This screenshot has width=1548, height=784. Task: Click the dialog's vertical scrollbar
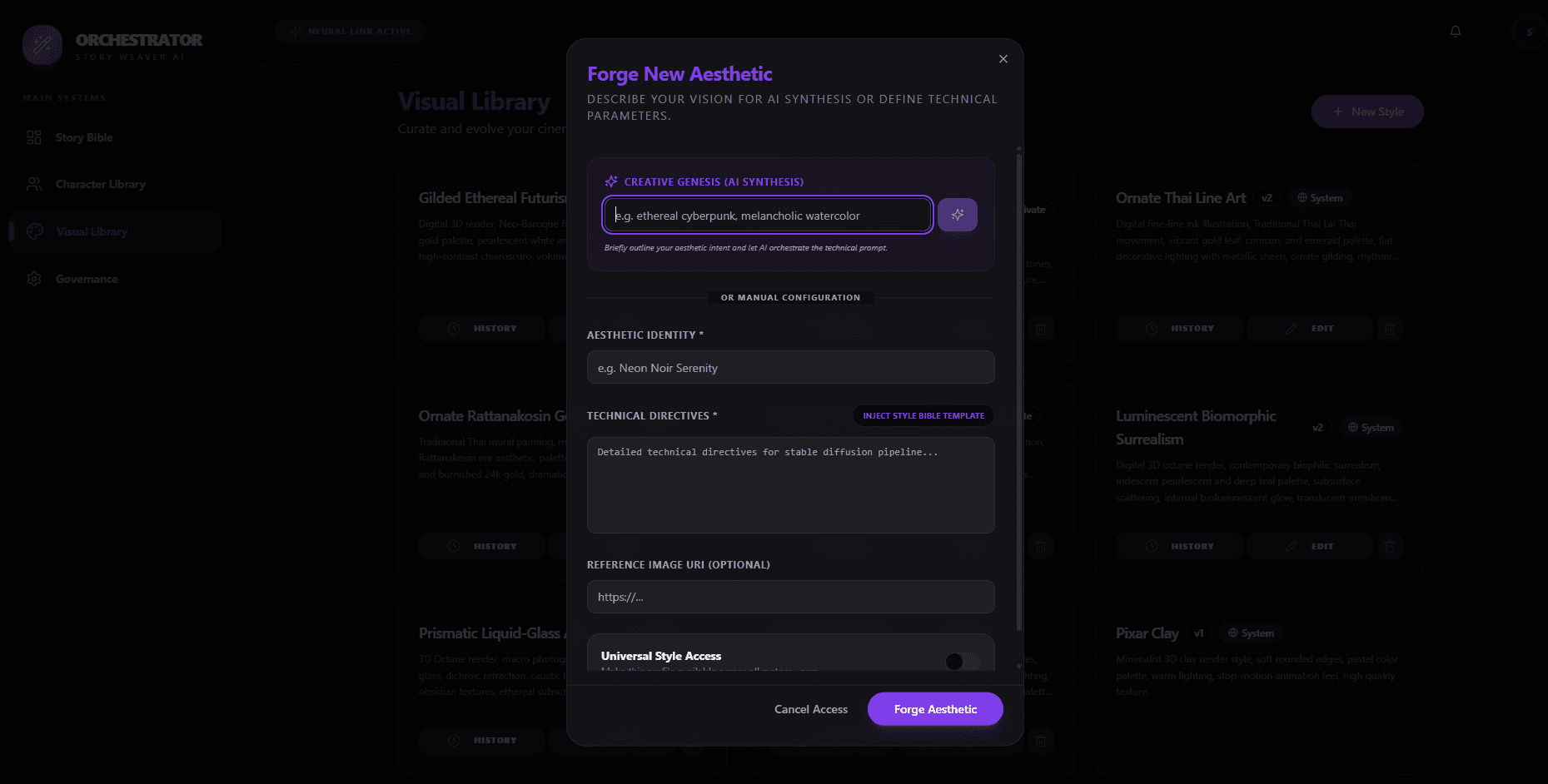[1019, 391]
